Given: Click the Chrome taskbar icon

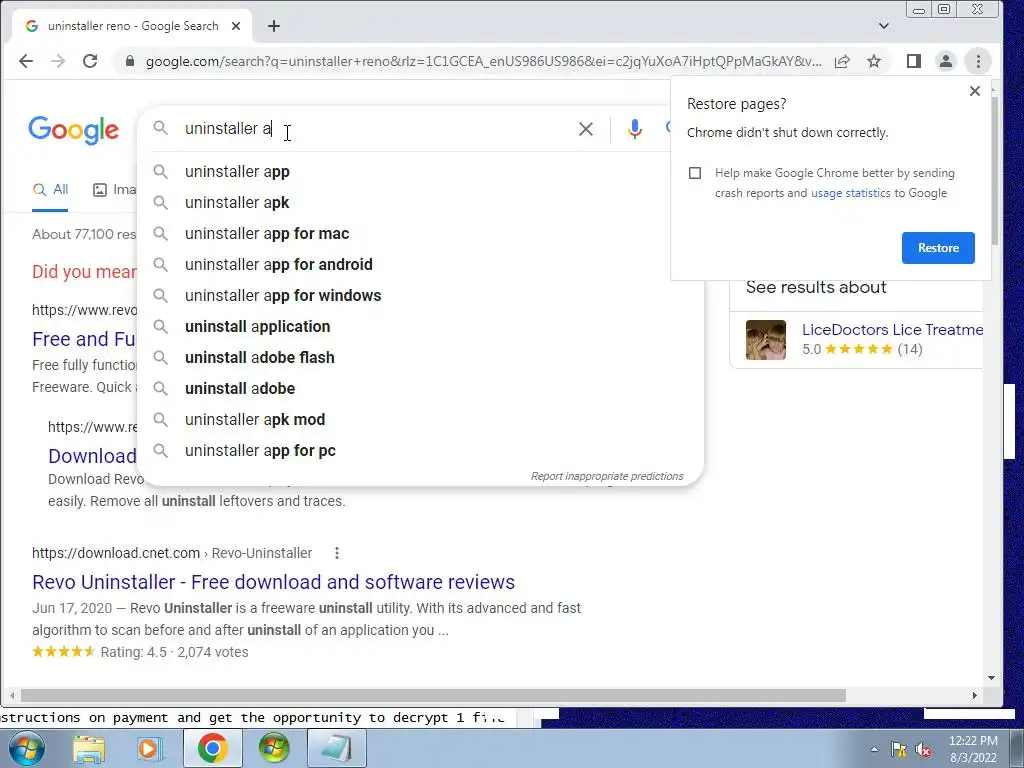Looking at the screenshot, I should tap(212, 748).
